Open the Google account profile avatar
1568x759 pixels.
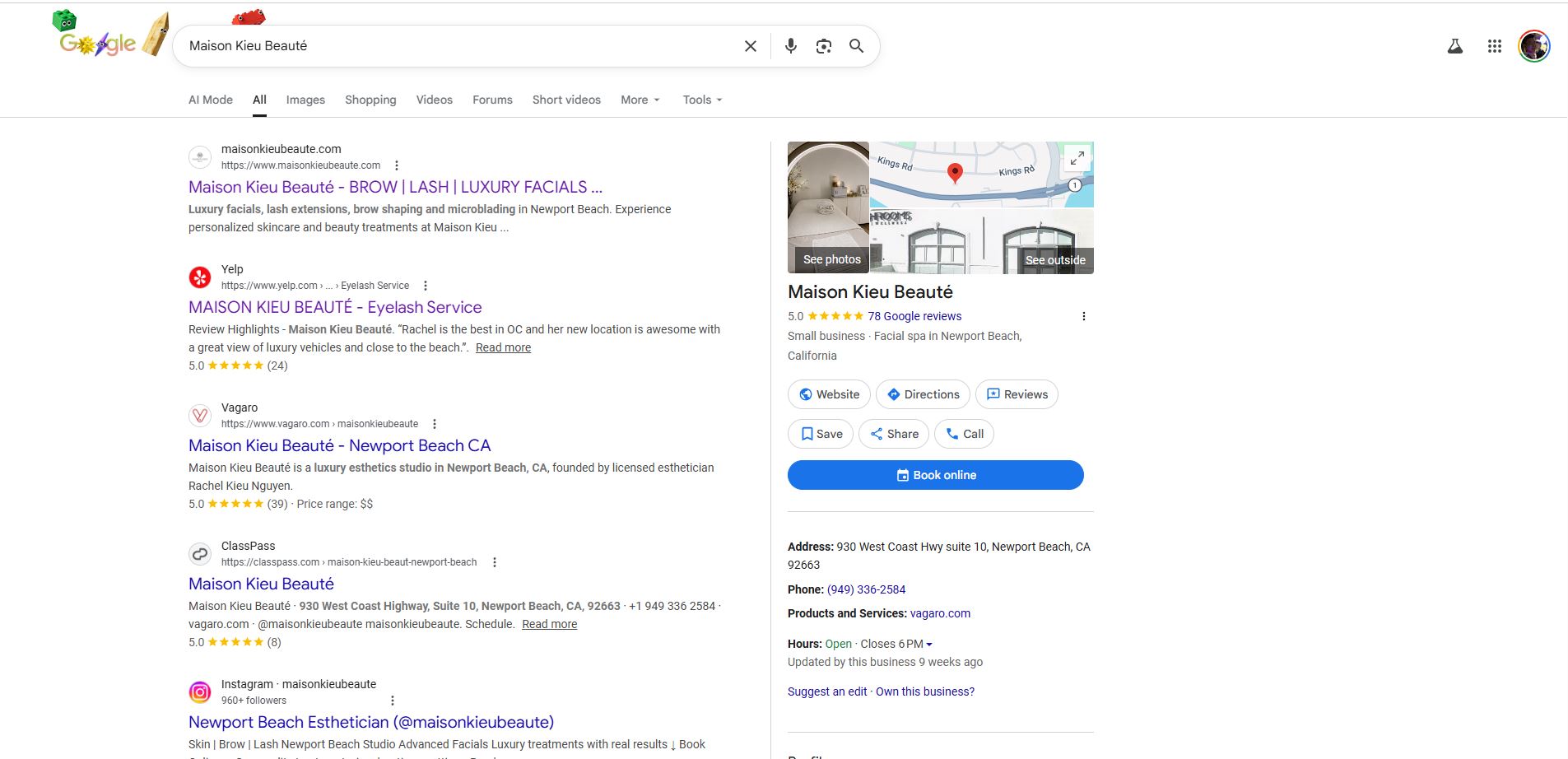(x=1534, y=46)
